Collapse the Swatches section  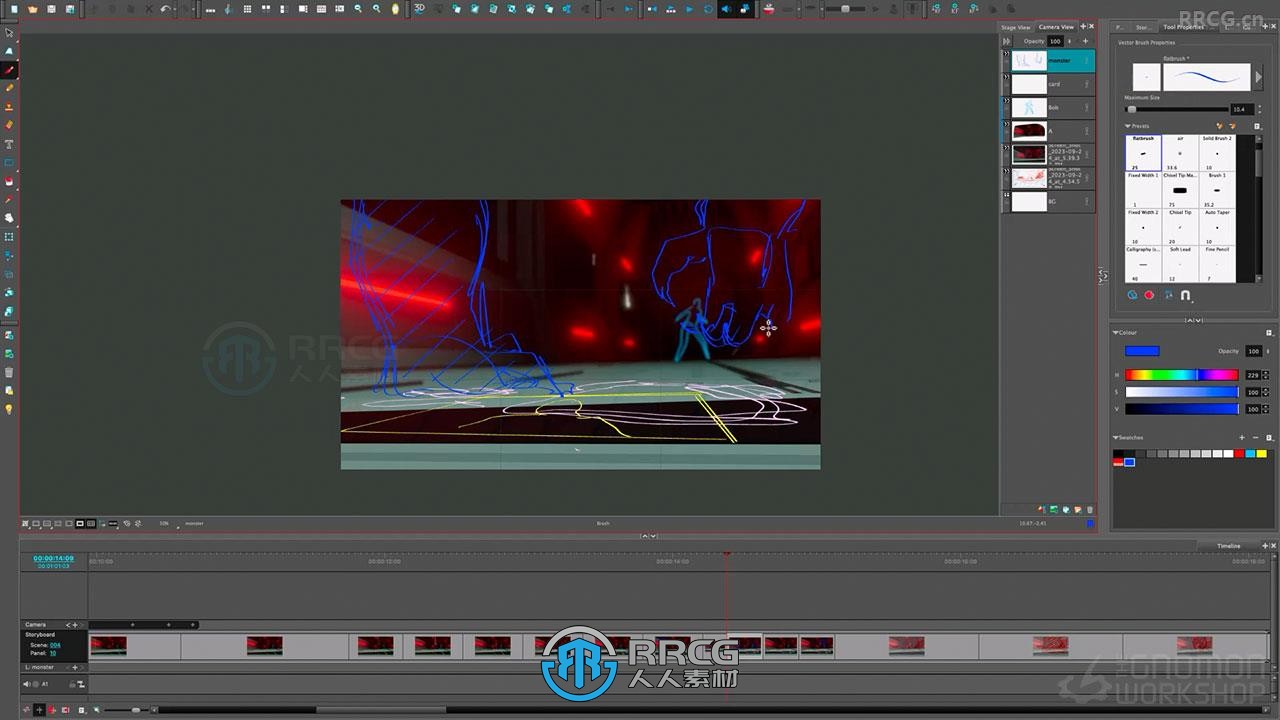click(1116, 437)
